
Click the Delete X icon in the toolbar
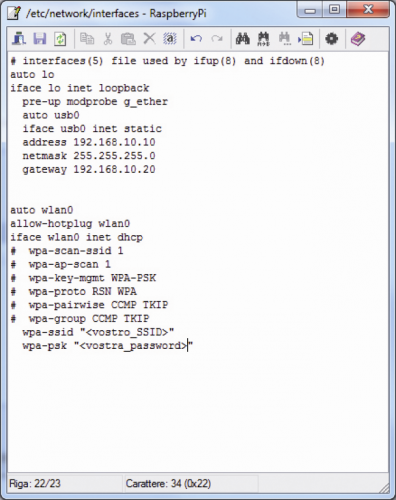point(149,39)
